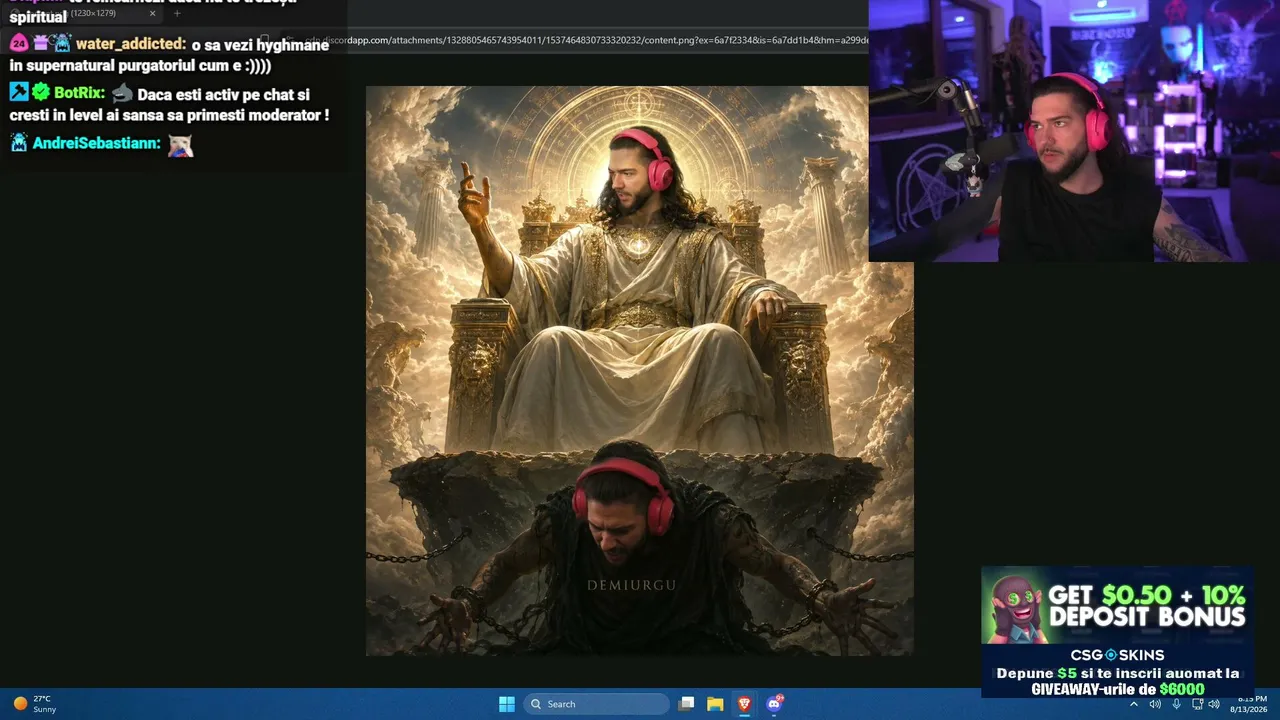Click the DEMIURGU text on the artwork
Image resolution: width=1280 pixels, height=720 pixels.
[632, 585]
